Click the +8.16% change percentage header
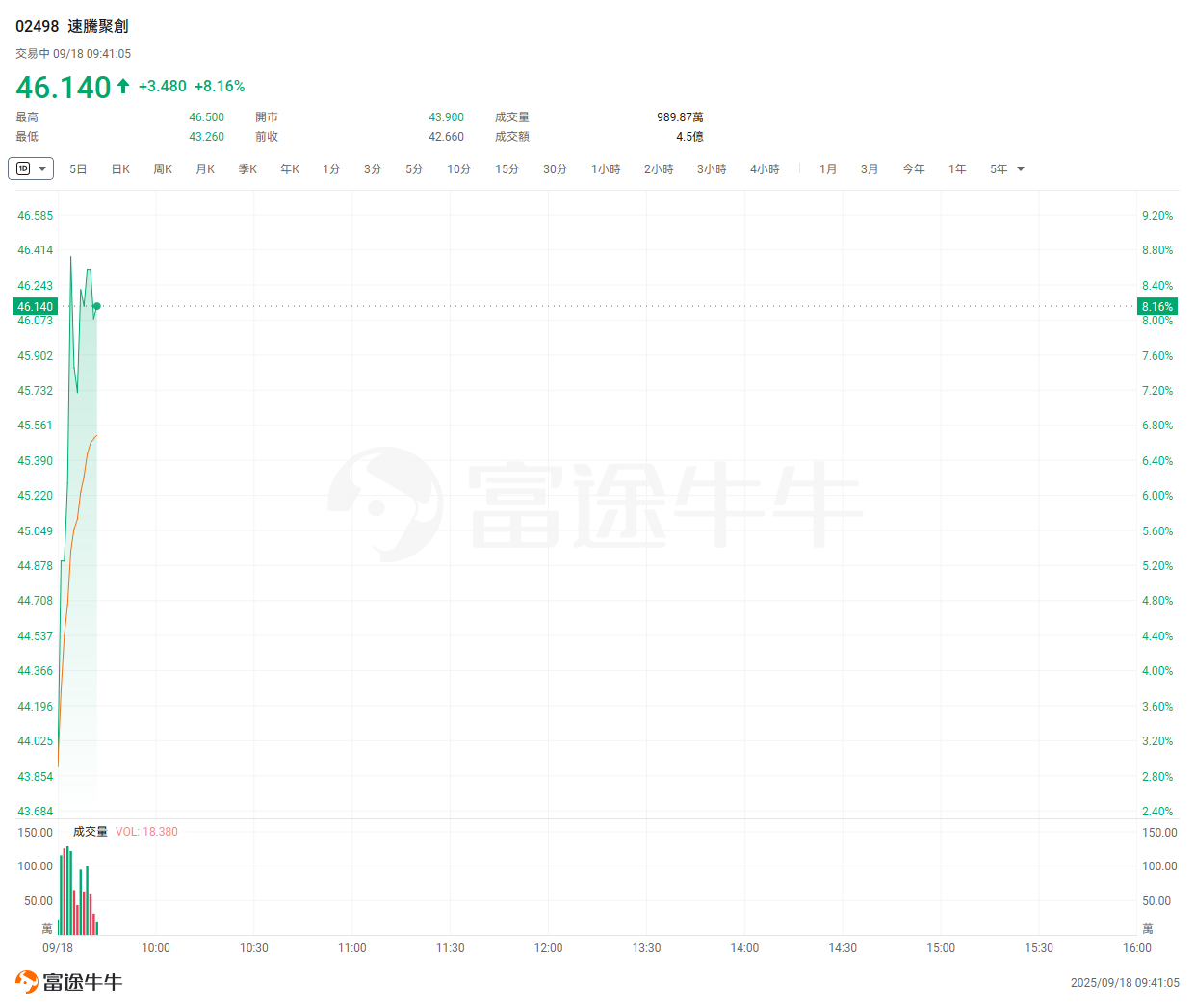The image size is (1195, 1008). click(220, 87)
